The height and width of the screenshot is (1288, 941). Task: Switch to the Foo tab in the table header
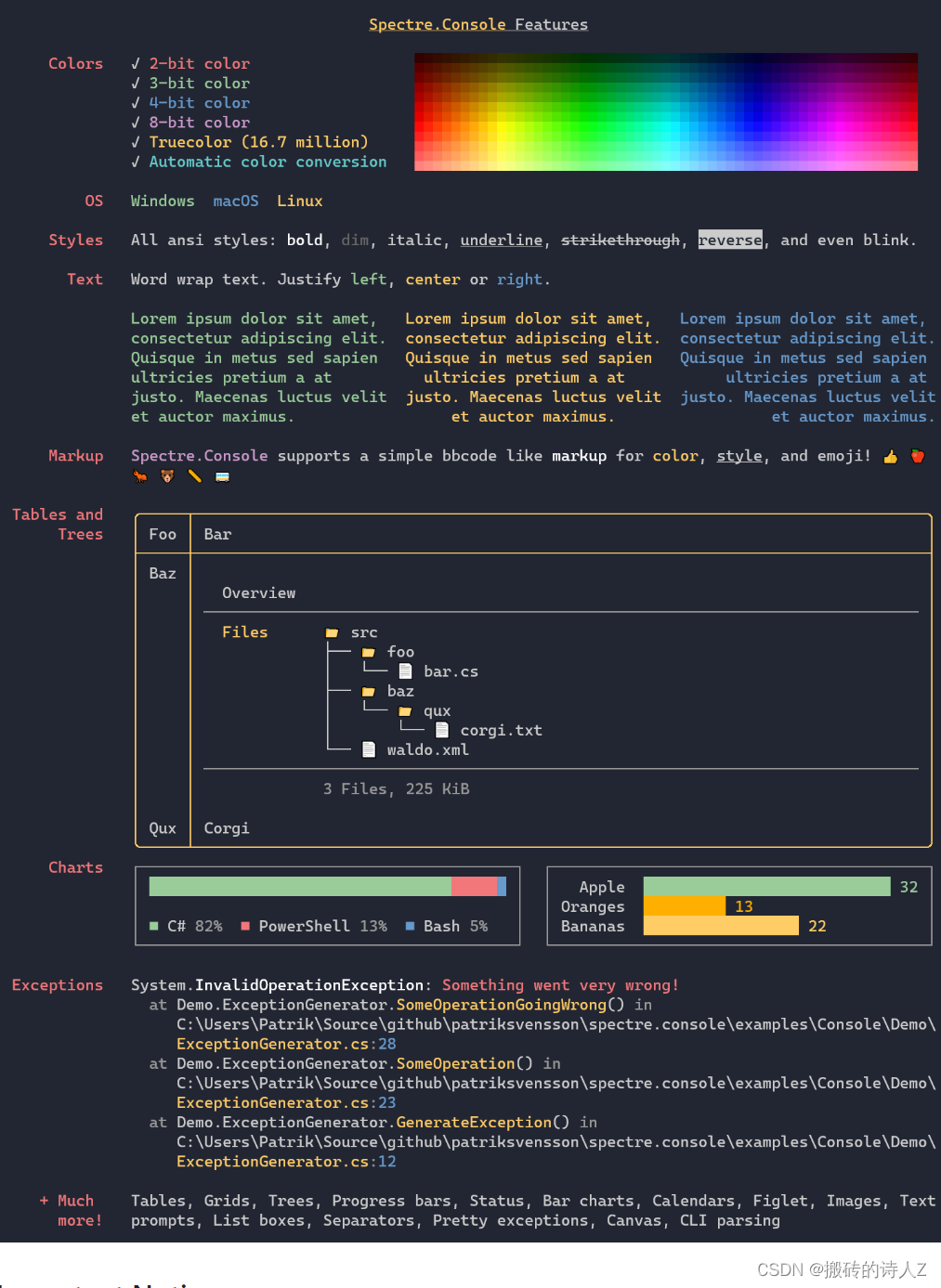[162, 533]
